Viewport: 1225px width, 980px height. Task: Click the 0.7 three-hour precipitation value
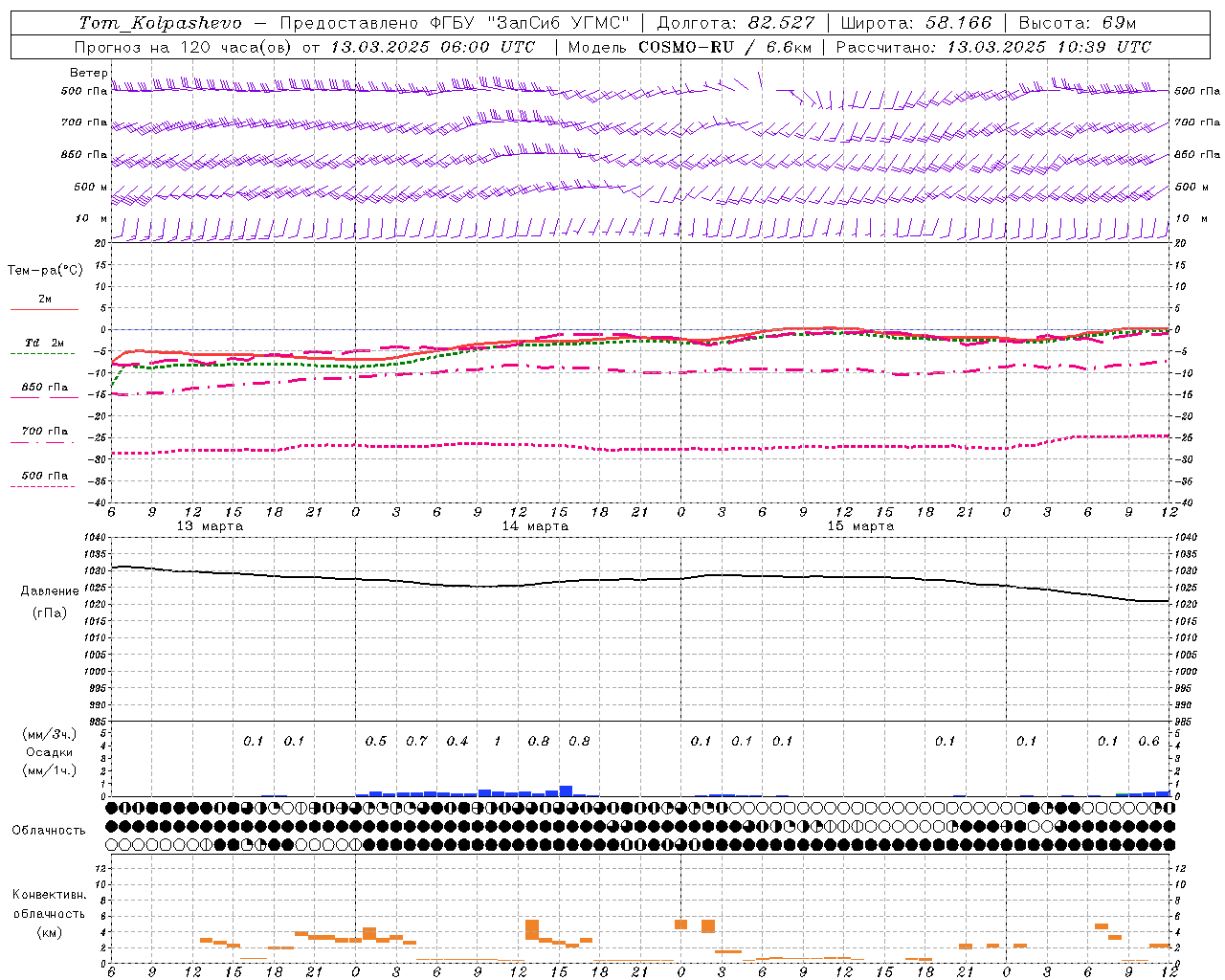pyautogui.click(x=416, y=742)
